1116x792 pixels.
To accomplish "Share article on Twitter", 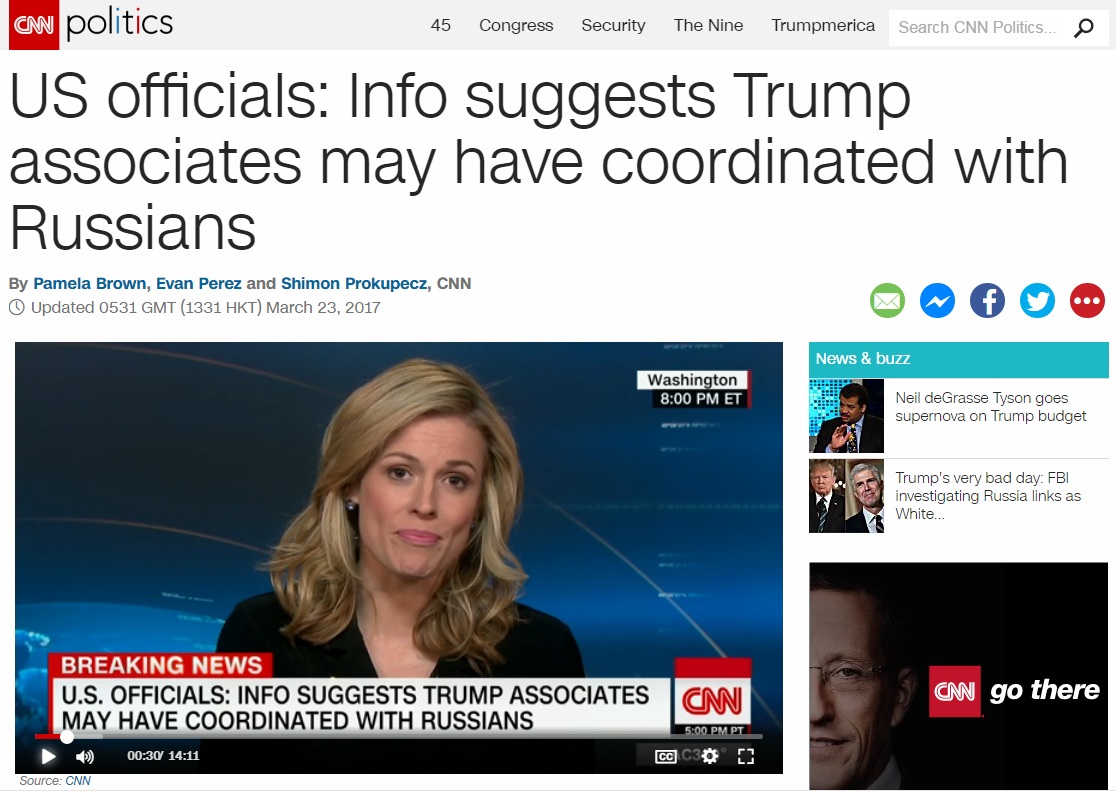I will pyautogui.click(x=1037, y=300).
